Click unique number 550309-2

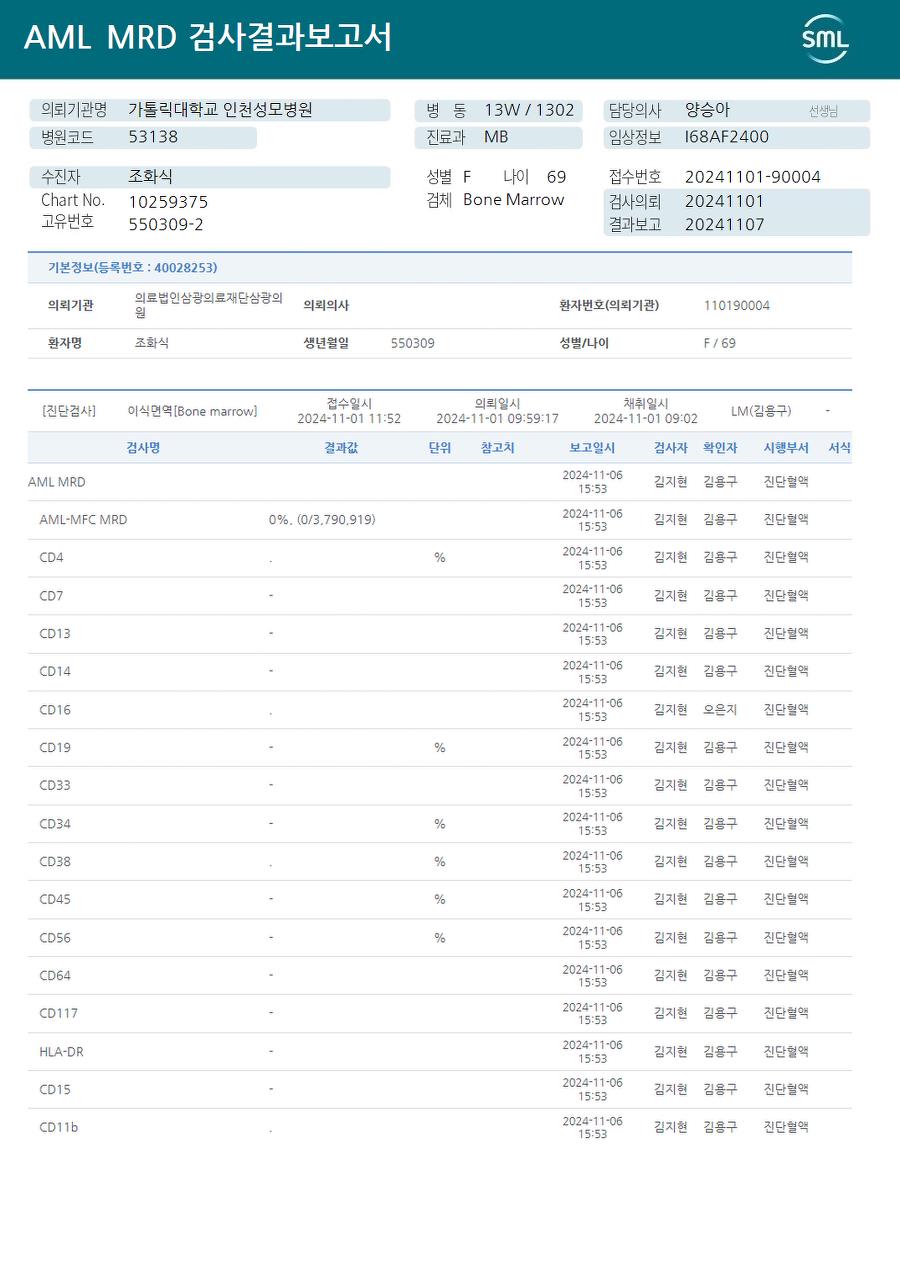(166, 224)
